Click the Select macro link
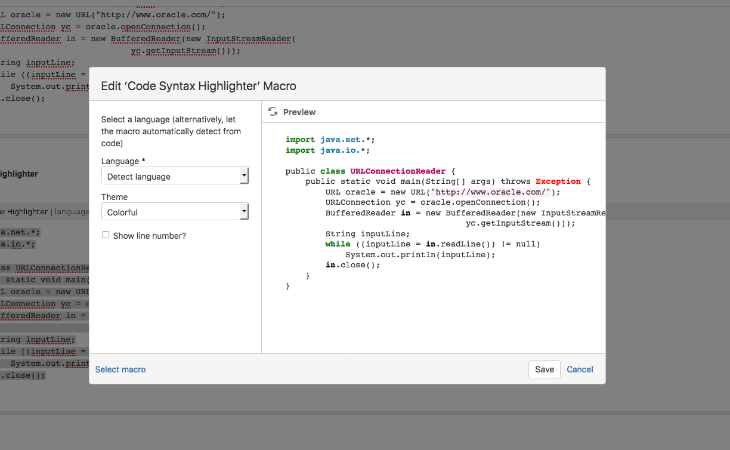730x450 pixels. tap(120, 369)
